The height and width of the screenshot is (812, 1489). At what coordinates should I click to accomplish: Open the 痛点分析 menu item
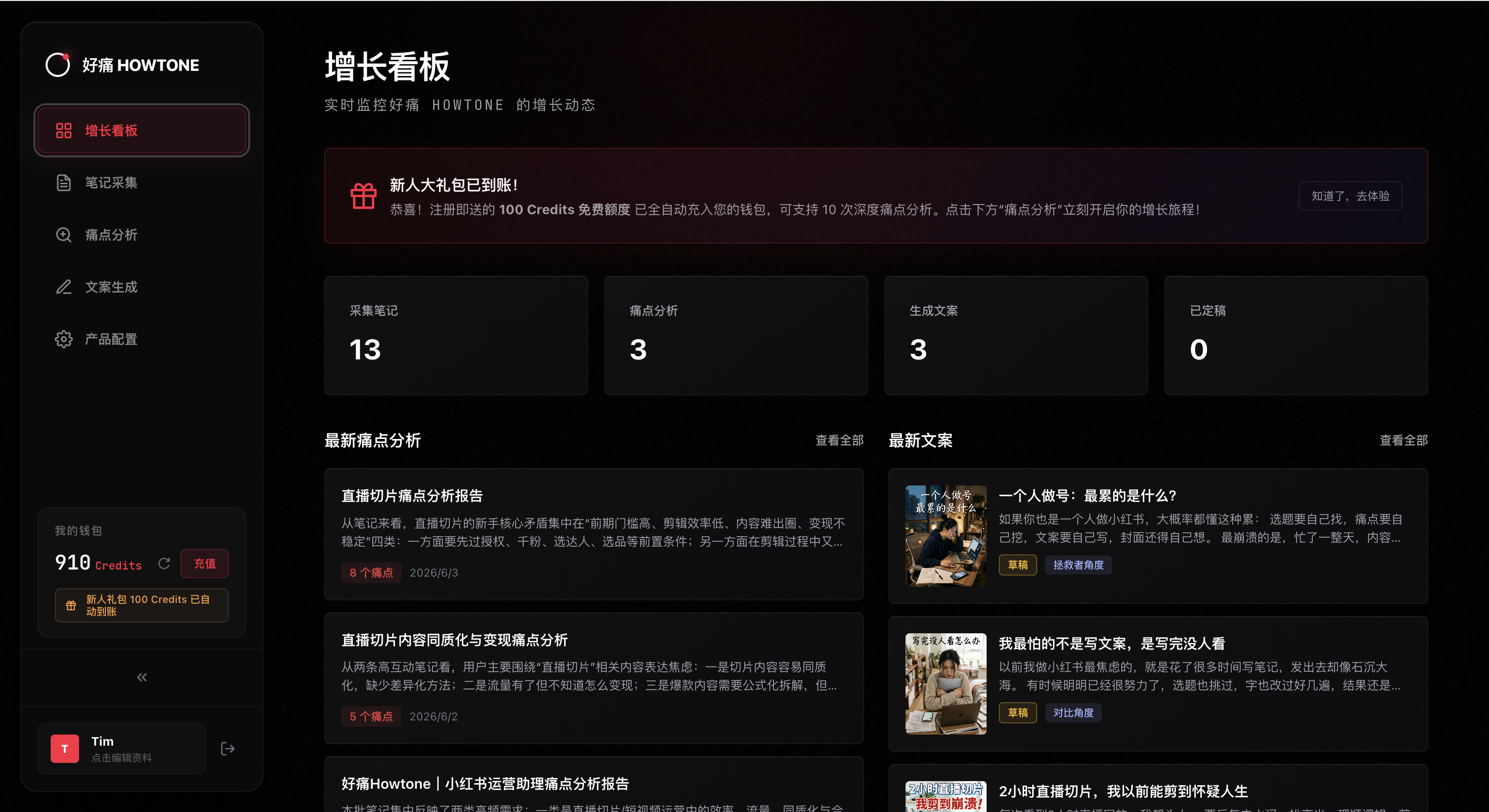point(142,235)
